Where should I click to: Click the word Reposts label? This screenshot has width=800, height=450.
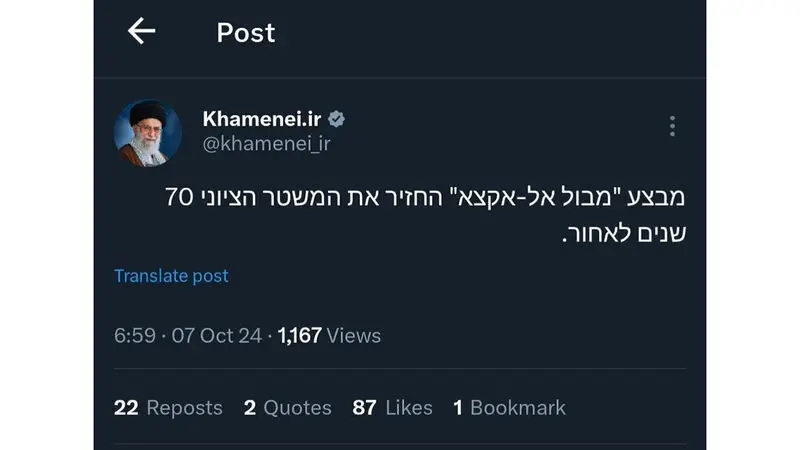tap(184, 408)
